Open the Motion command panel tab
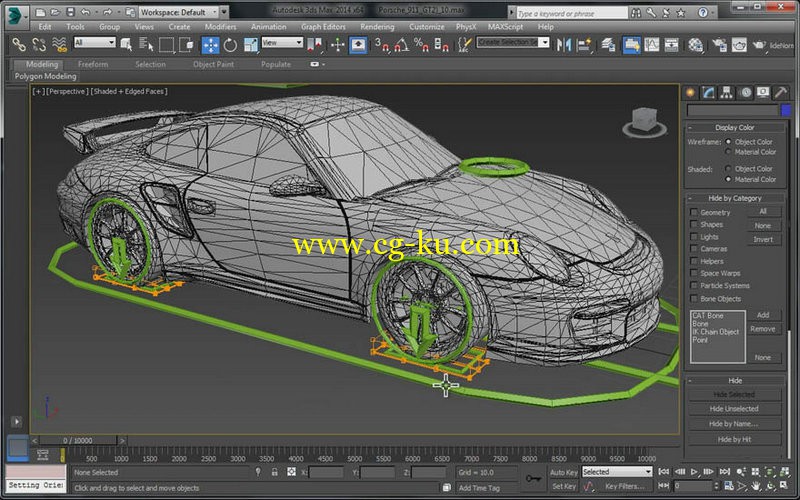Image resolution: width=800 pixels, height=500 pixels. pyautogui.click(x=745, y=92)
